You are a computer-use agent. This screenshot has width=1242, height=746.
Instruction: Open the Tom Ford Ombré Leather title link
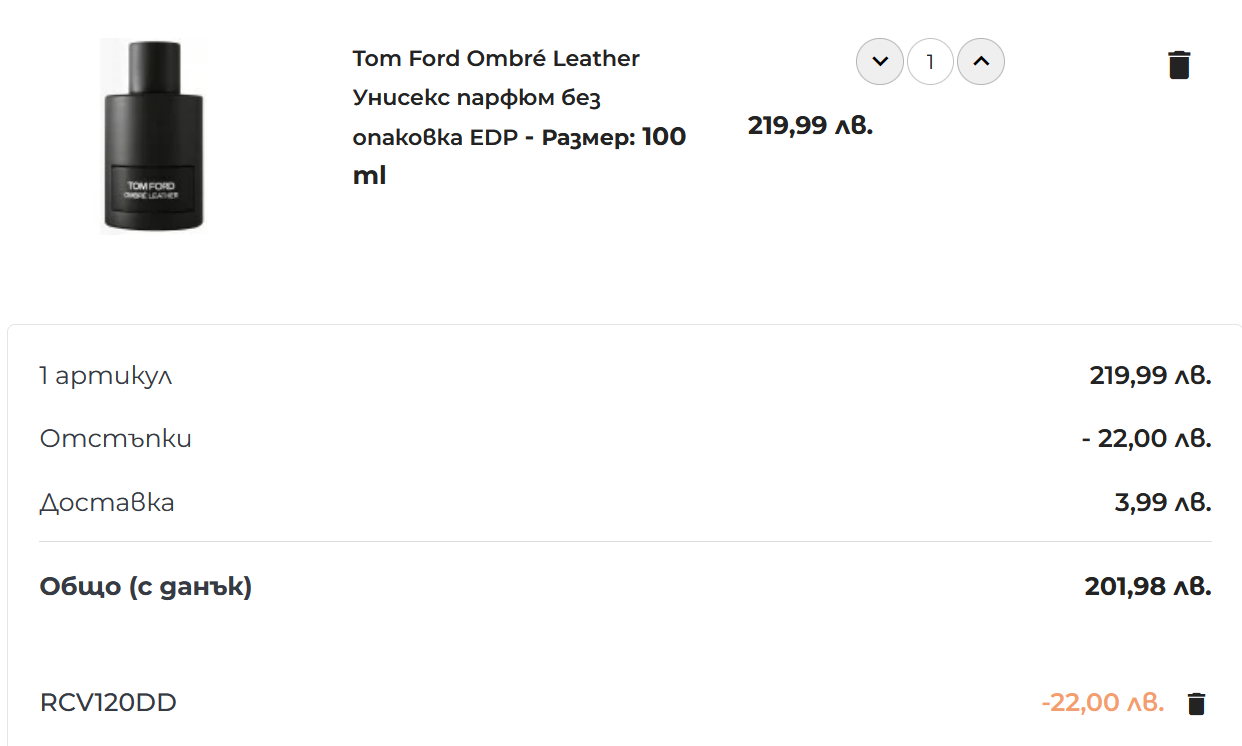click(x=496, y=58)
